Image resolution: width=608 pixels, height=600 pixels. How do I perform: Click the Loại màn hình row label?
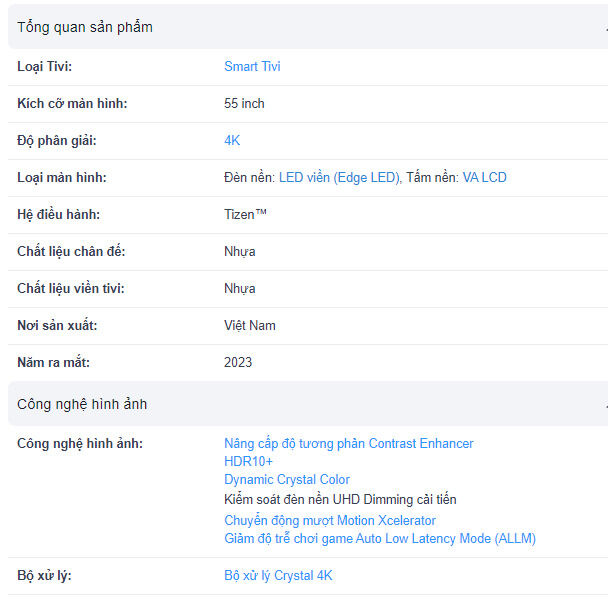point(62,178)
